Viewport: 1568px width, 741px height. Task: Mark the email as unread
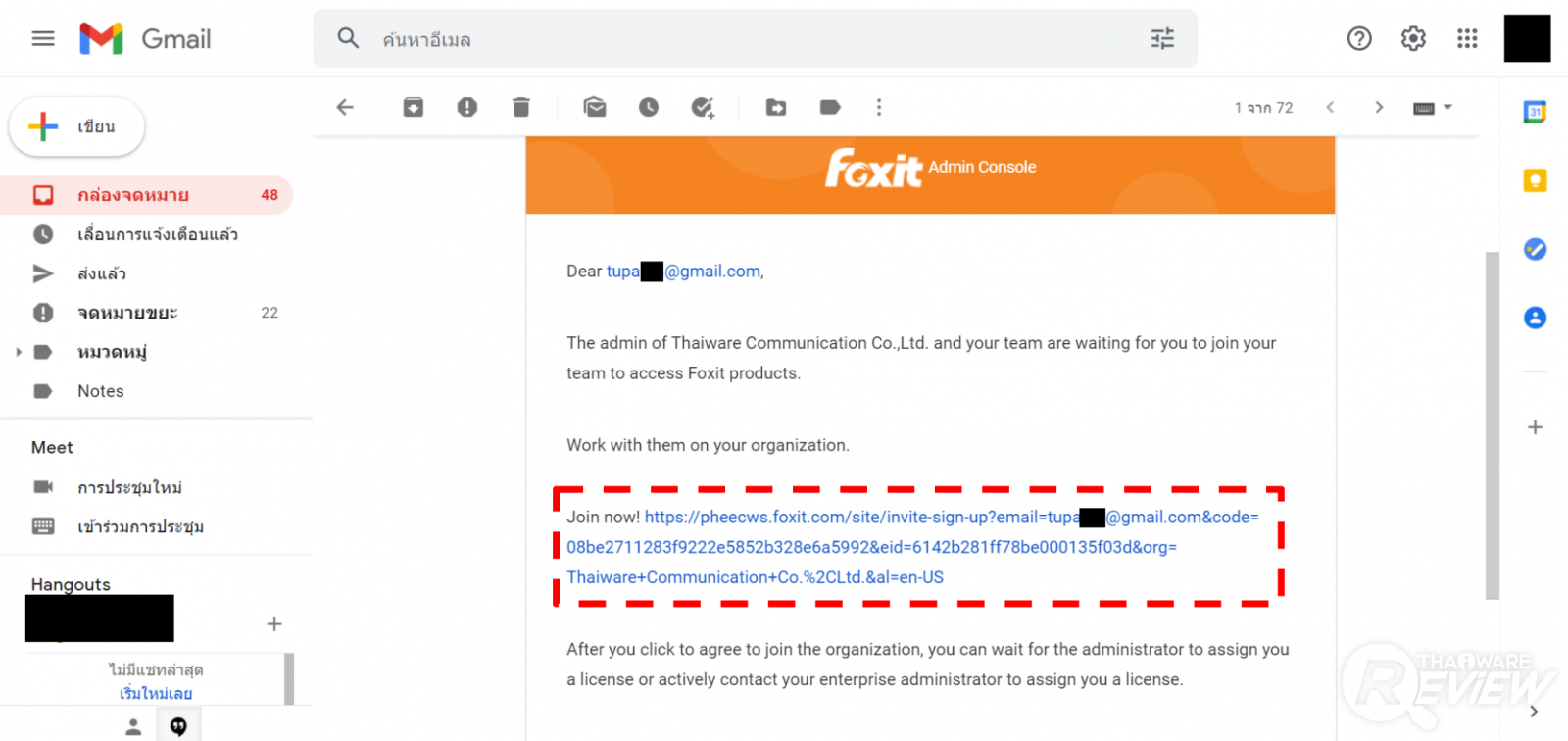595,107
